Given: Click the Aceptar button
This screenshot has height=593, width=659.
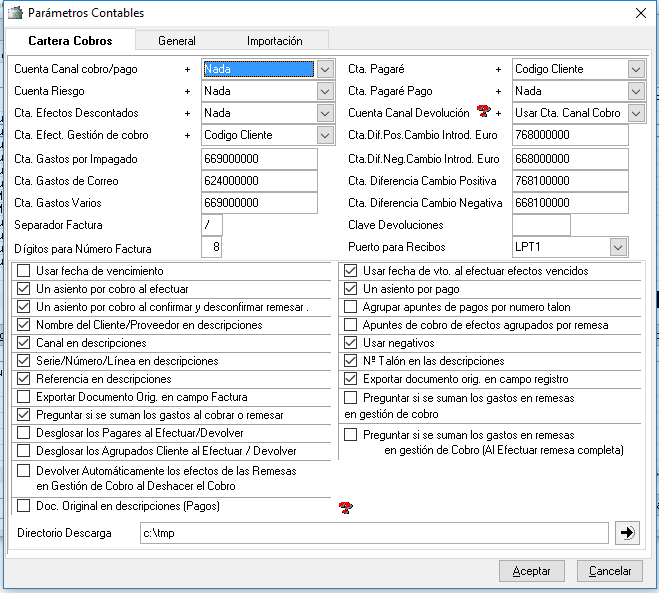Looking at the screenshot, I should [532, 571].
